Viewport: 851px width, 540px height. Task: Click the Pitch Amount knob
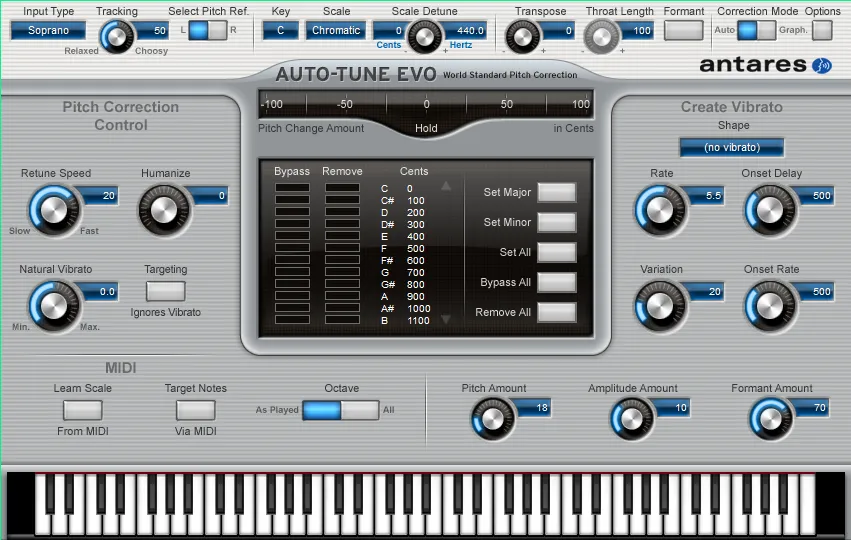pos(493,419)
